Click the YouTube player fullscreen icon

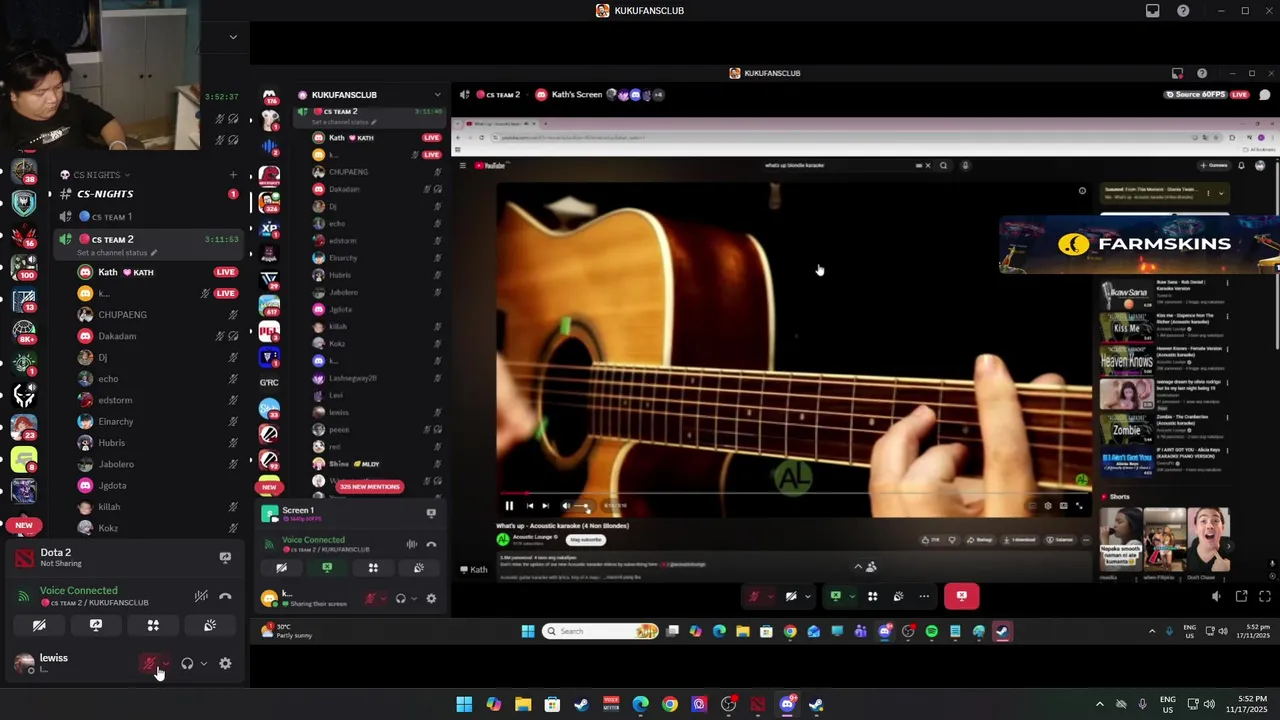pyautogui.click(x=1079, y=506)
